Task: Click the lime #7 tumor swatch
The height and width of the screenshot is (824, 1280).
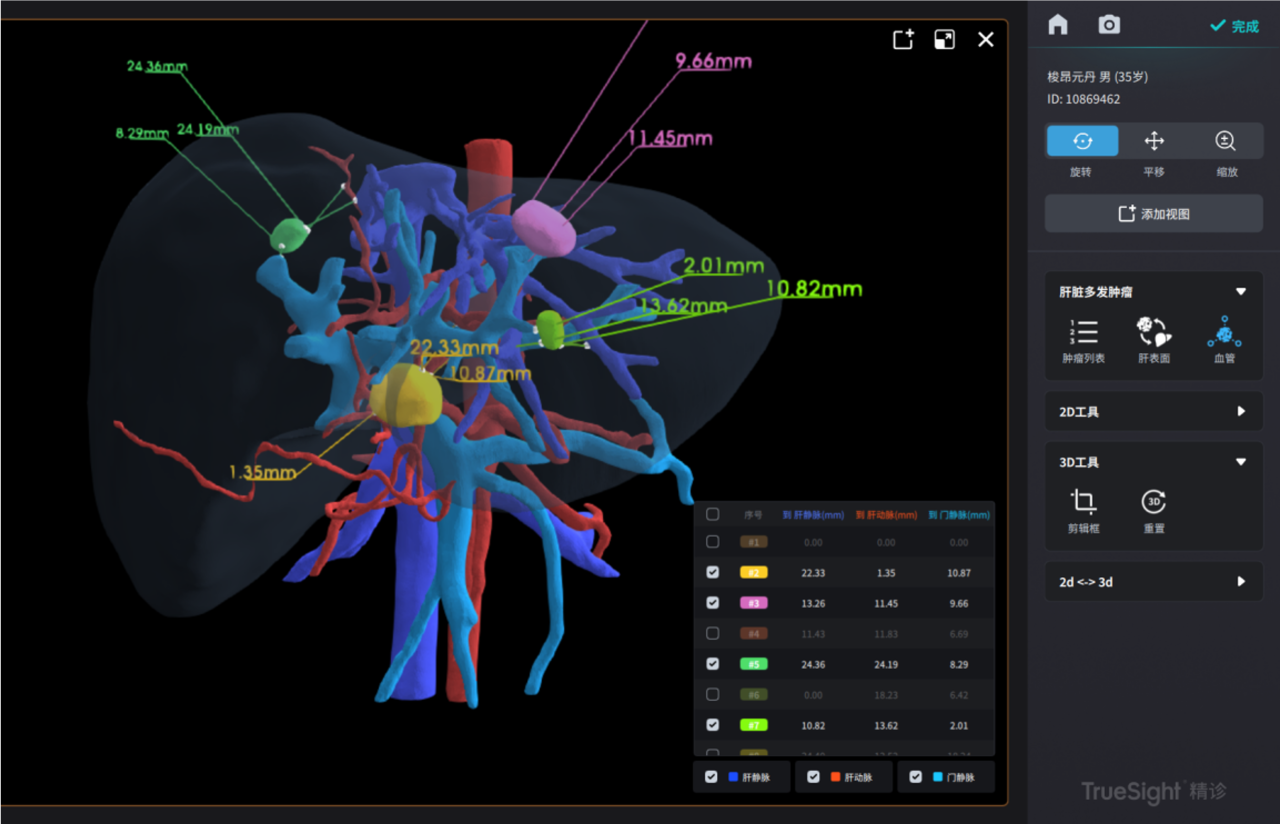Action: [x=753, y=725]
